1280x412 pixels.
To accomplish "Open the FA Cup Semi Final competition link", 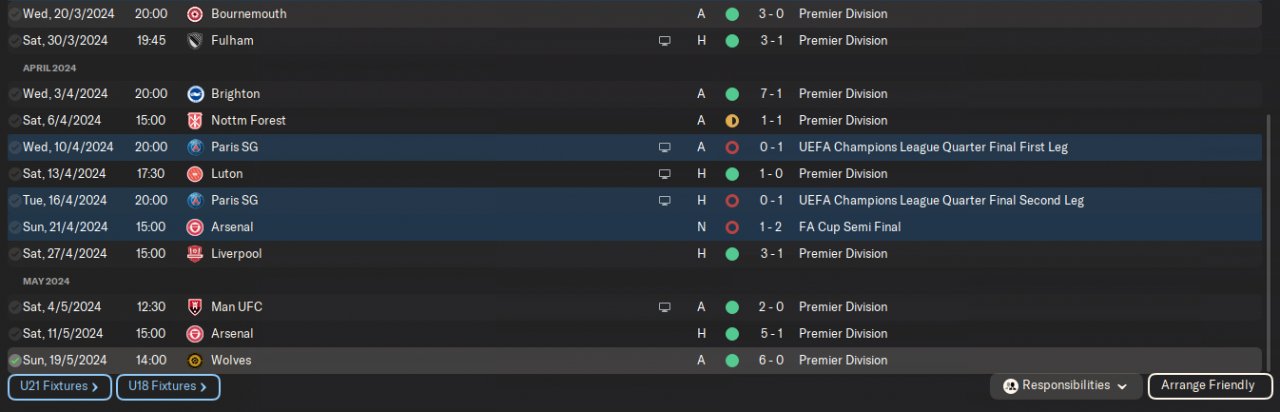I will pos(849,227).
